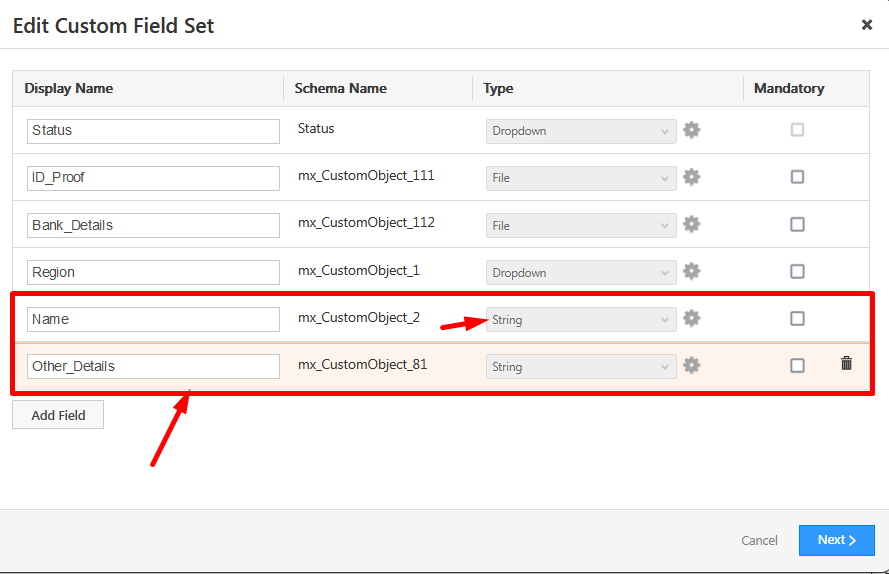889x574 pixels.
Task: Close the Edit Custom Field Set dialog
Action: [867, 25]
